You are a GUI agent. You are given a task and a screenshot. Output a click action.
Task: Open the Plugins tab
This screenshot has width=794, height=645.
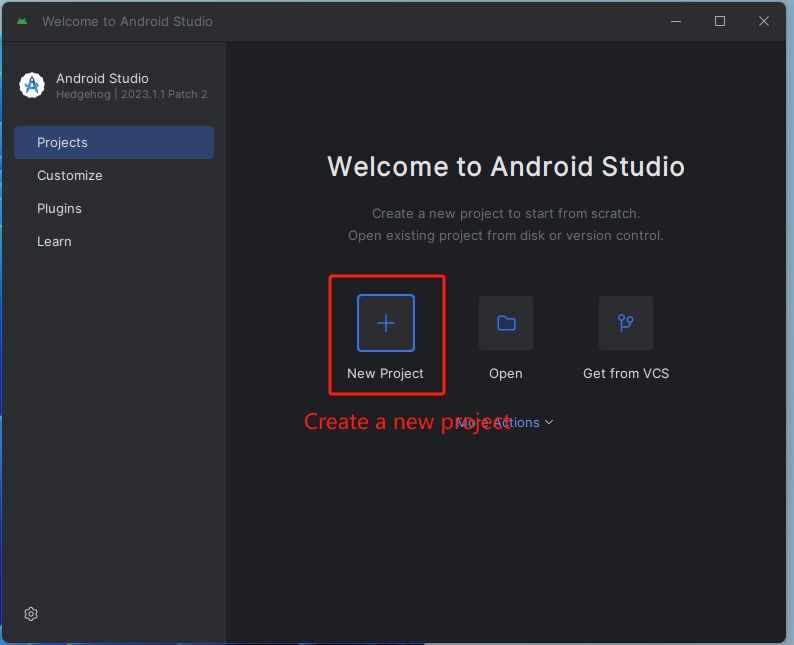point(114,208)
